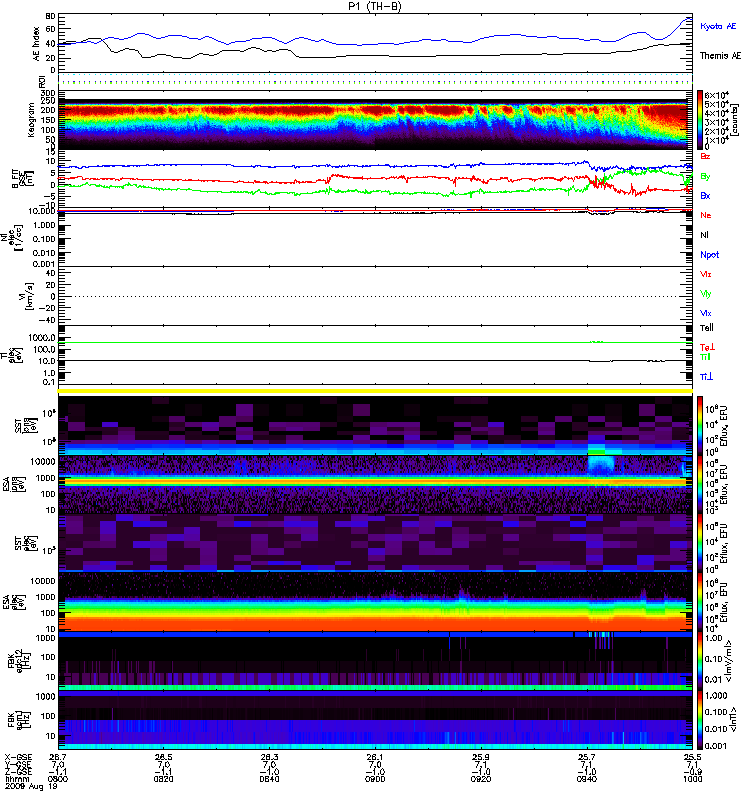
Task: Click the X-GSE value 25.5
Action: 692,757
